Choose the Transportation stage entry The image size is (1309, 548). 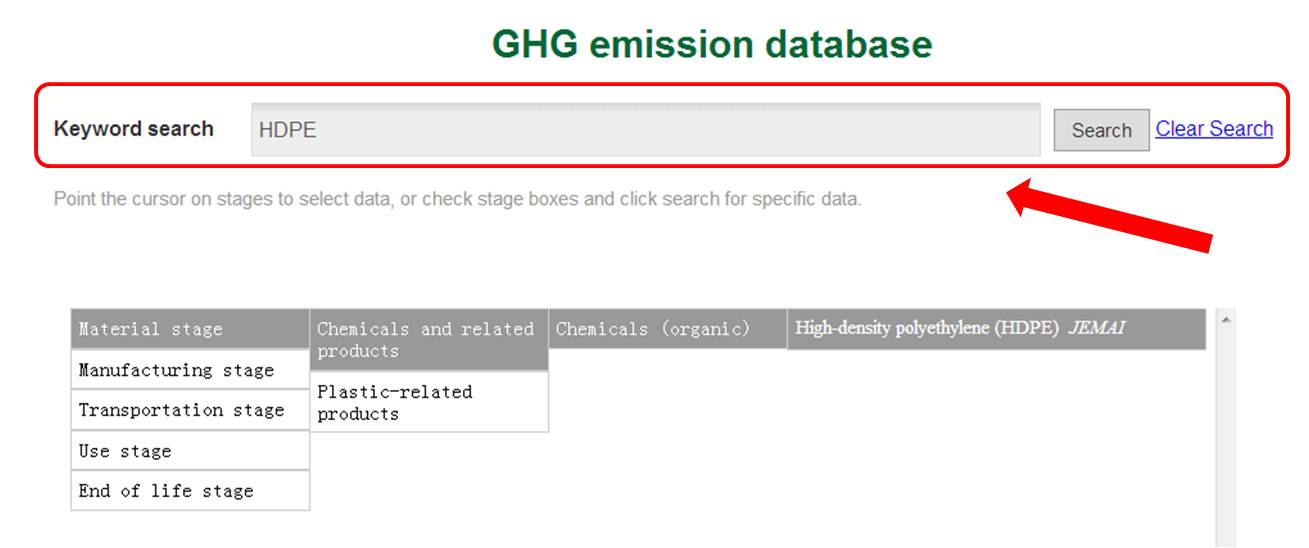pyautogui.click(x=190, y=410)
